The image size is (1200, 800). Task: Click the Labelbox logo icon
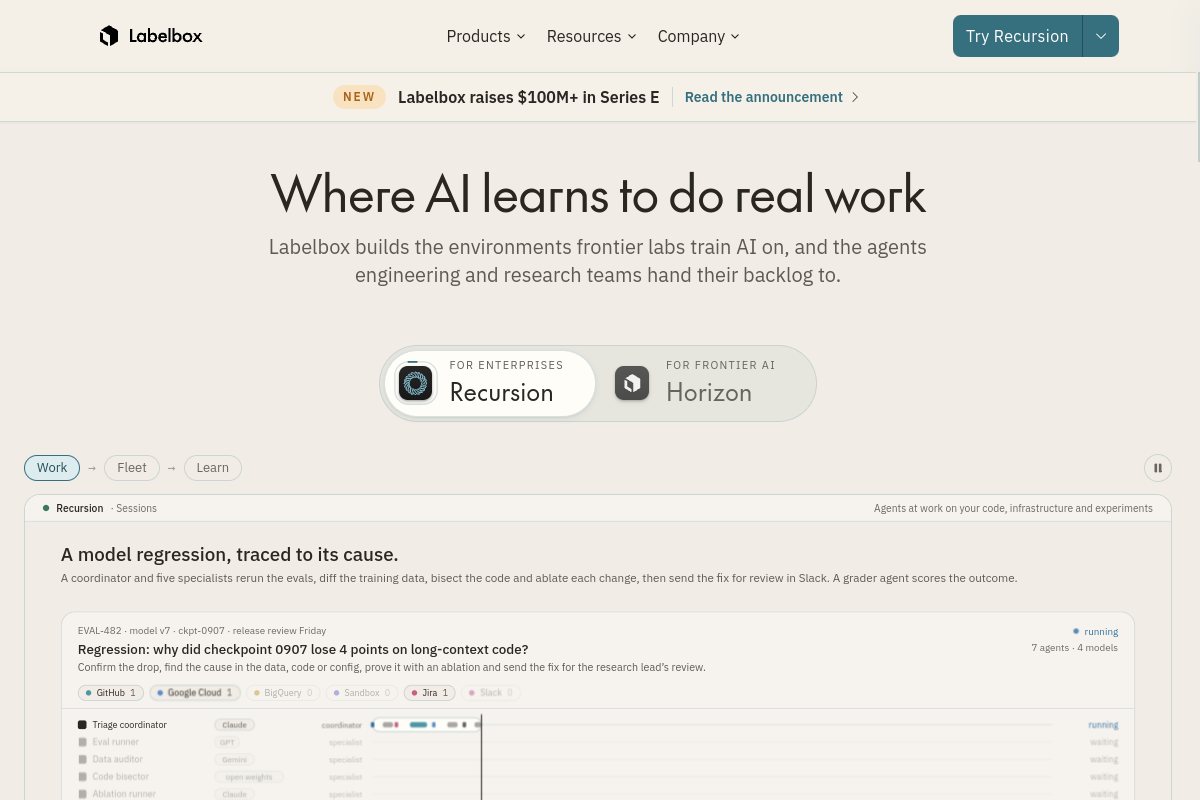click(x=109, y=36)
